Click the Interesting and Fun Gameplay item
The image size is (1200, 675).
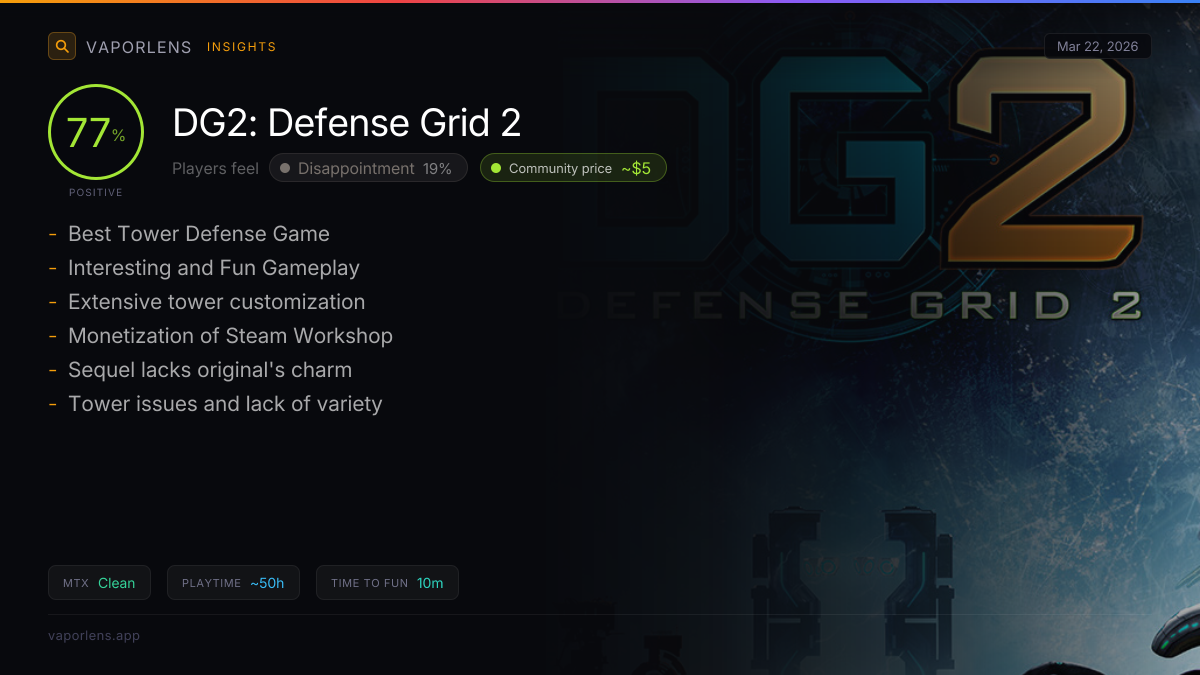213,268
